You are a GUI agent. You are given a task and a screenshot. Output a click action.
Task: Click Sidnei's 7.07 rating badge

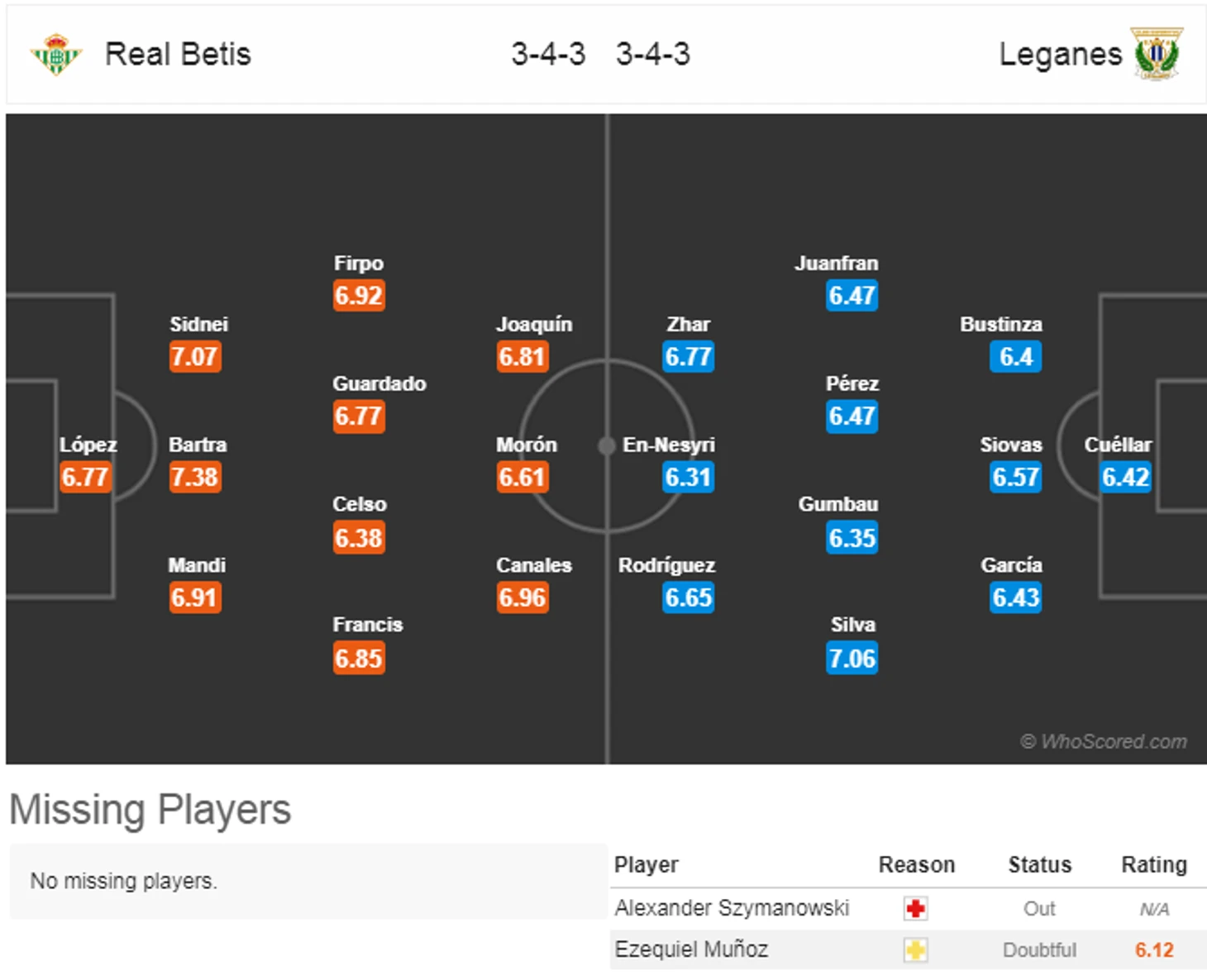pos(195,356)
